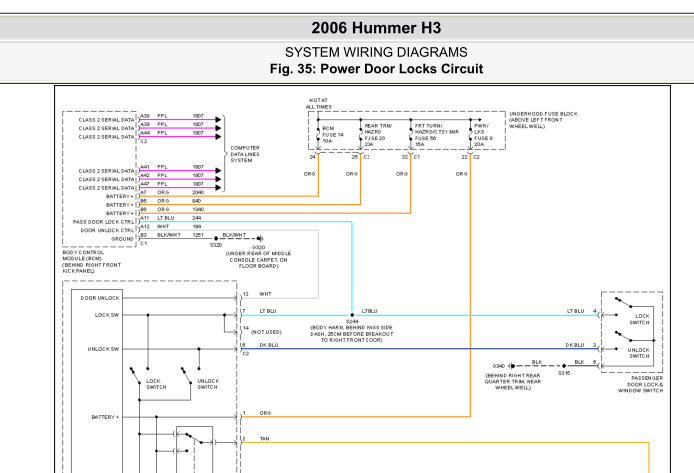Select circuit number "1251"
This screenshot has width=694, height=473.
tap(198, 235)
